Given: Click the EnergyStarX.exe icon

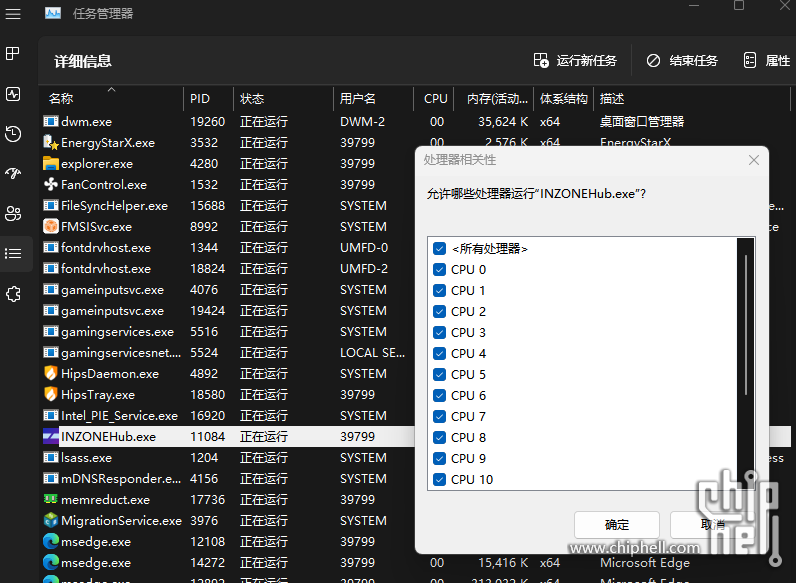Looking at the screenshot, I should [x=50, y=143].
